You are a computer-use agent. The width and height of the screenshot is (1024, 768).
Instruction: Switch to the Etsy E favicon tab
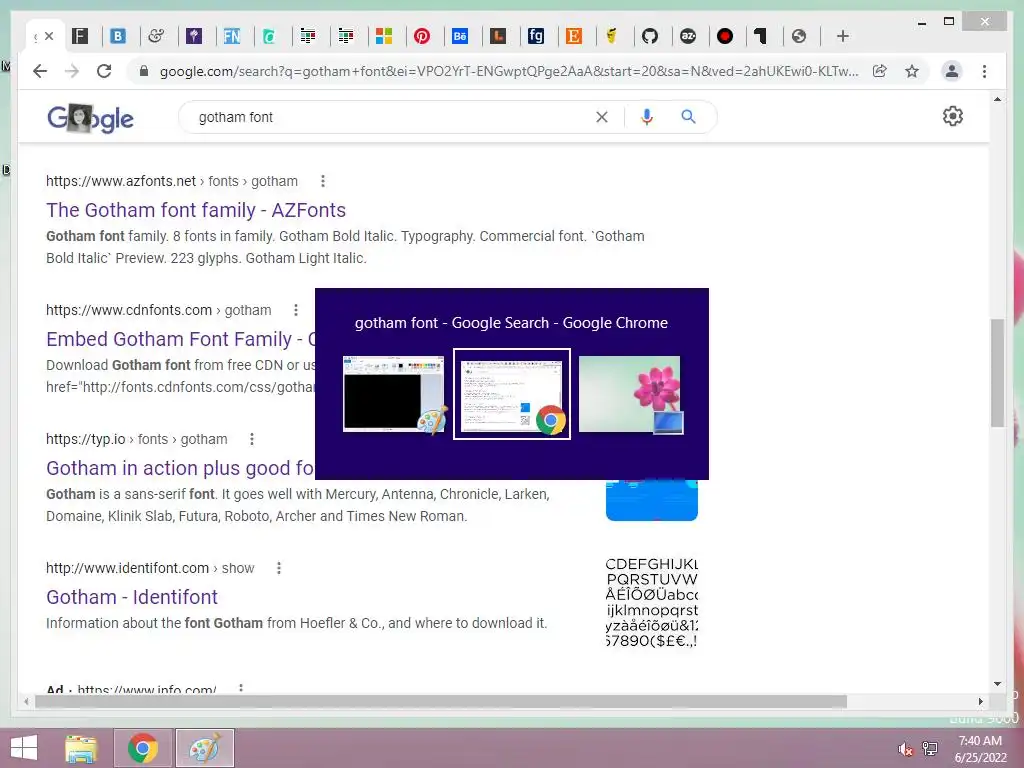pos(573,36)
